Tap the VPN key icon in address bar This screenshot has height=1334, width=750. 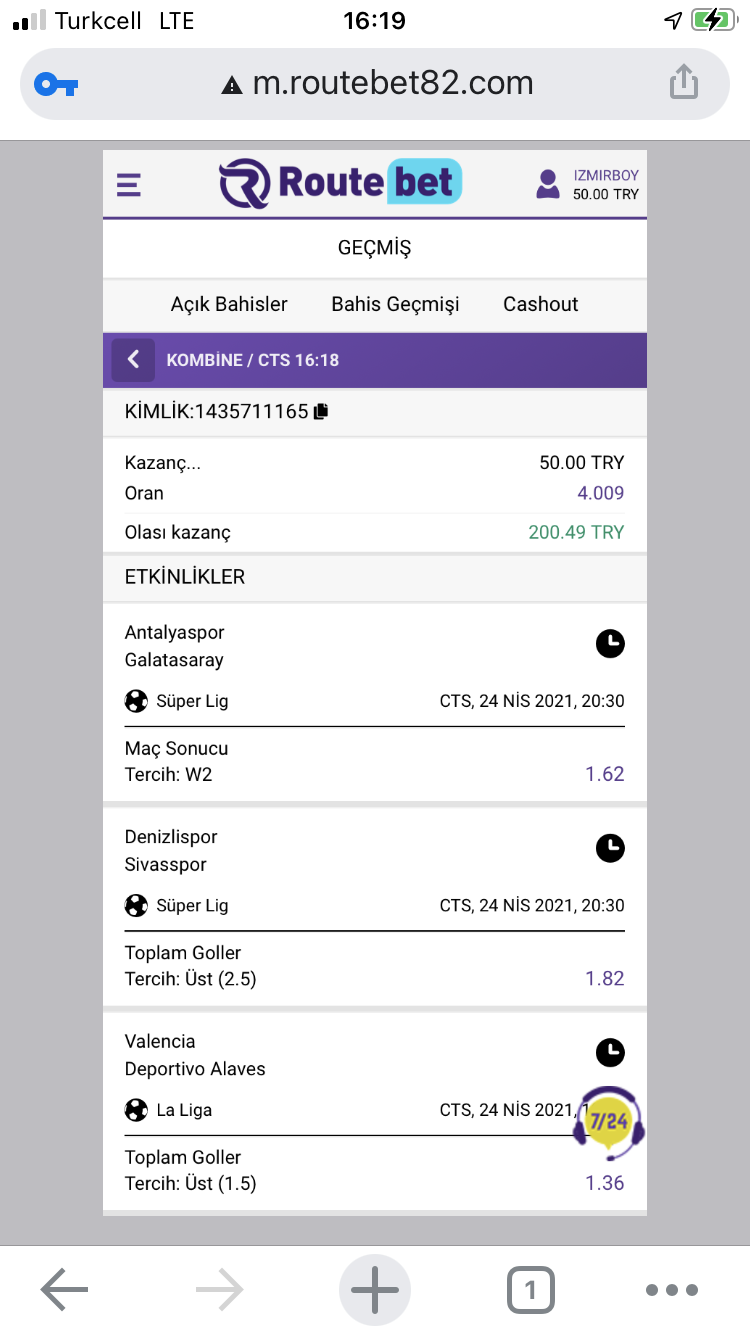point(56,85)
